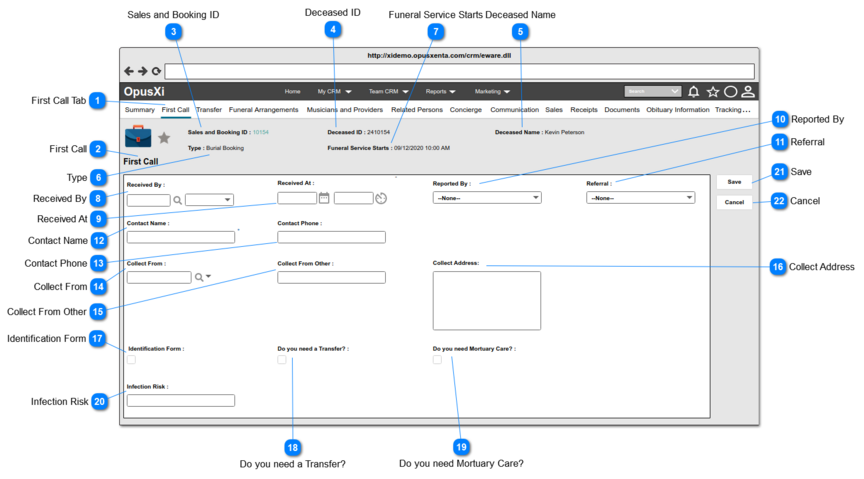The height and width of the screenshot is (479, 864).
Task: Open the Received At calendar picker
Action: [x=324, y=198]
